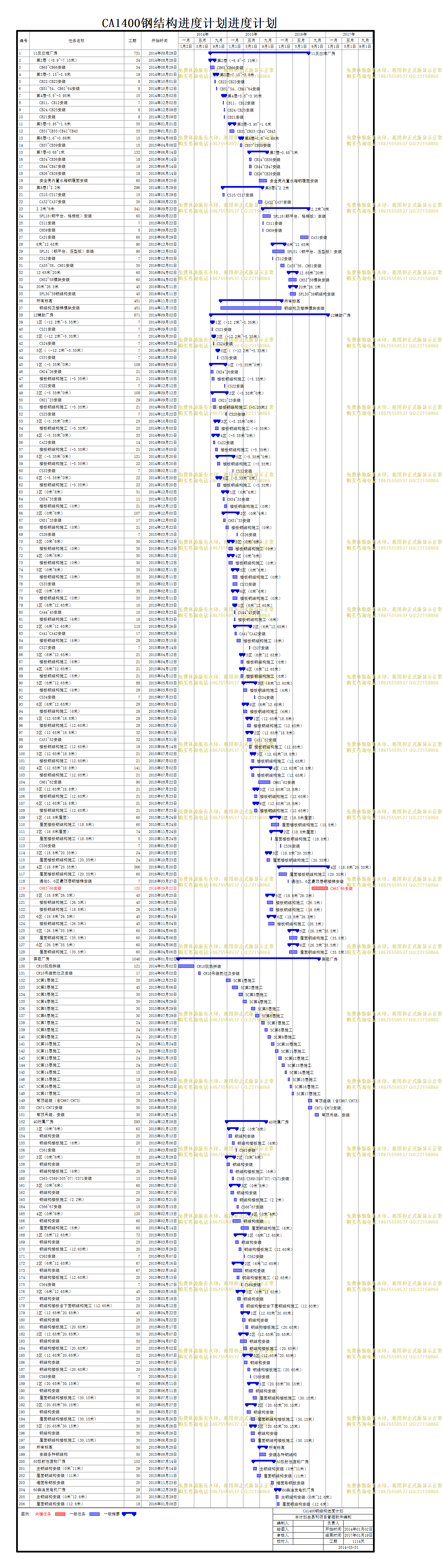Click the 所有标高 long bar in chart
The image size is (442, 1568).
250,301
